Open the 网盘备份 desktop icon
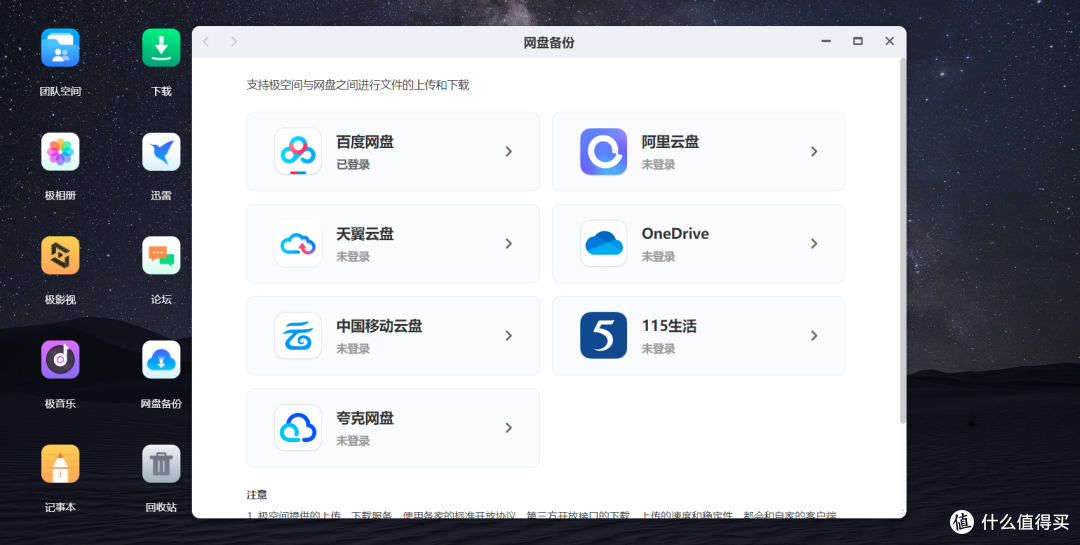Viewport: 1080px width, 545px height. click(161, 360)
